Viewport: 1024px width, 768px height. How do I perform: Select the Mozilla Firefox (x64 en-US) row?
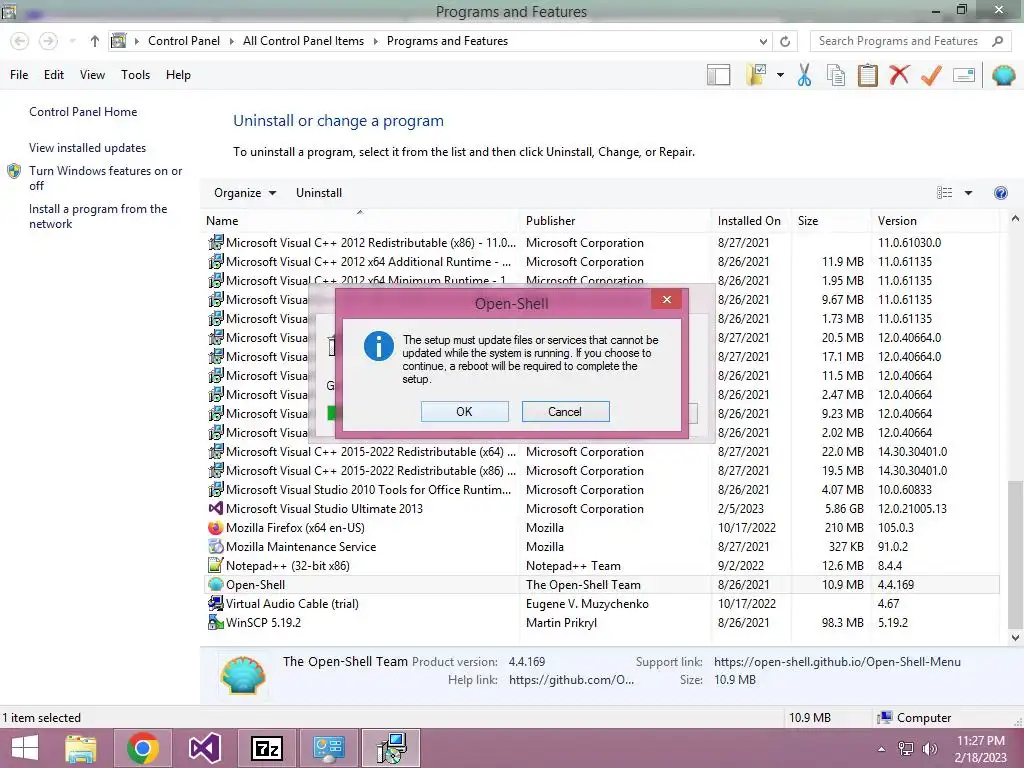point(602,528)
